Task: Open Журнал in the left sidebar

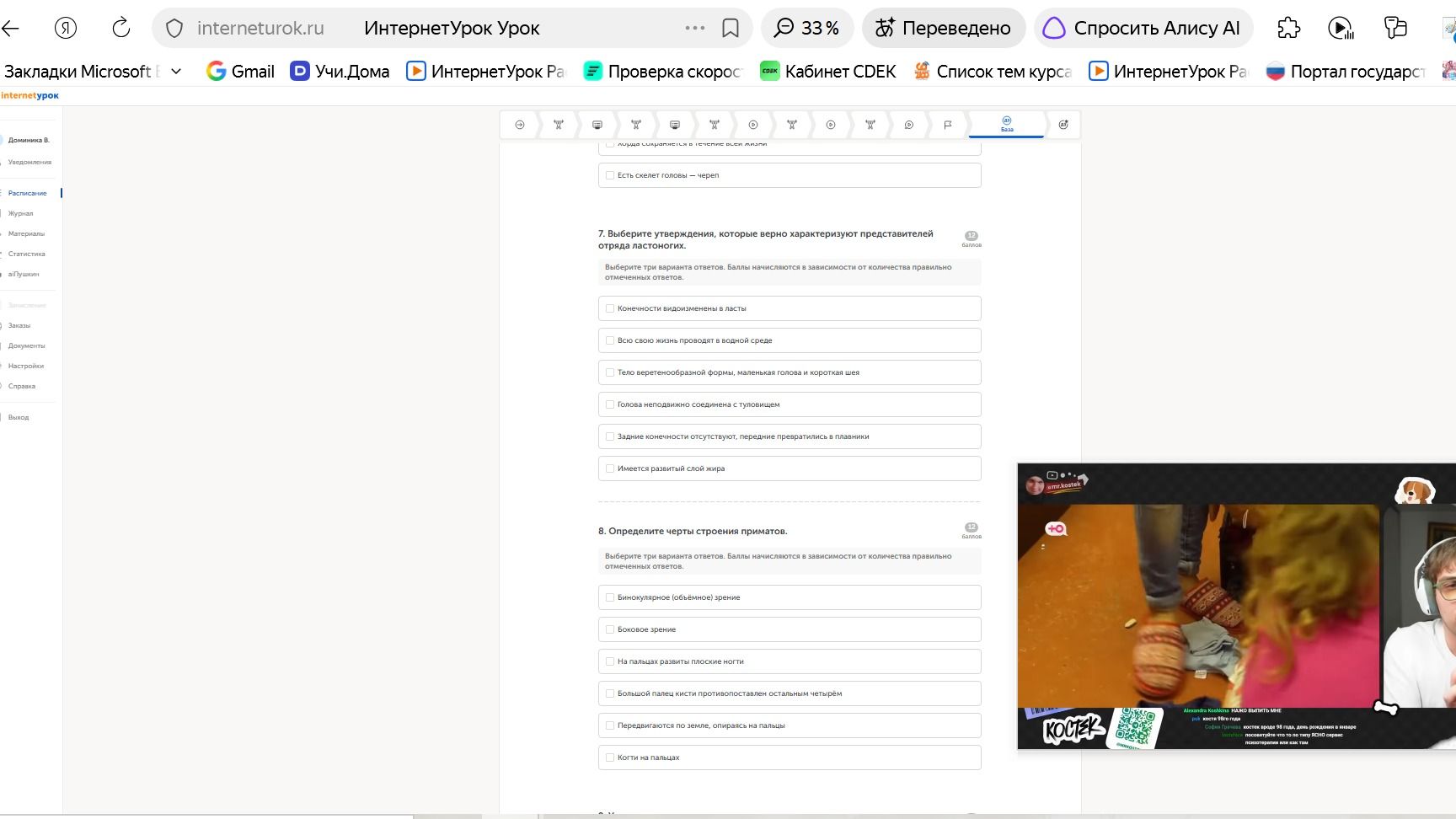Action: [21, 213]
